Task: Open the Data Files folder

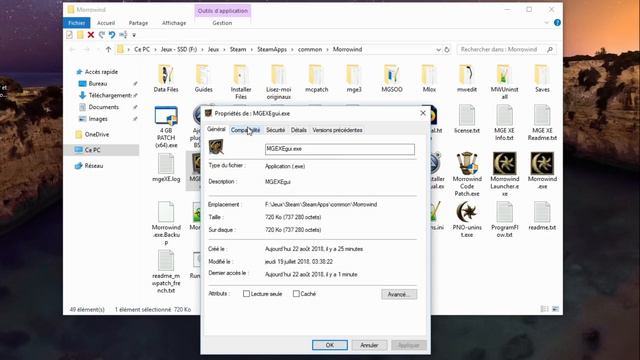Action: [166, 78]
